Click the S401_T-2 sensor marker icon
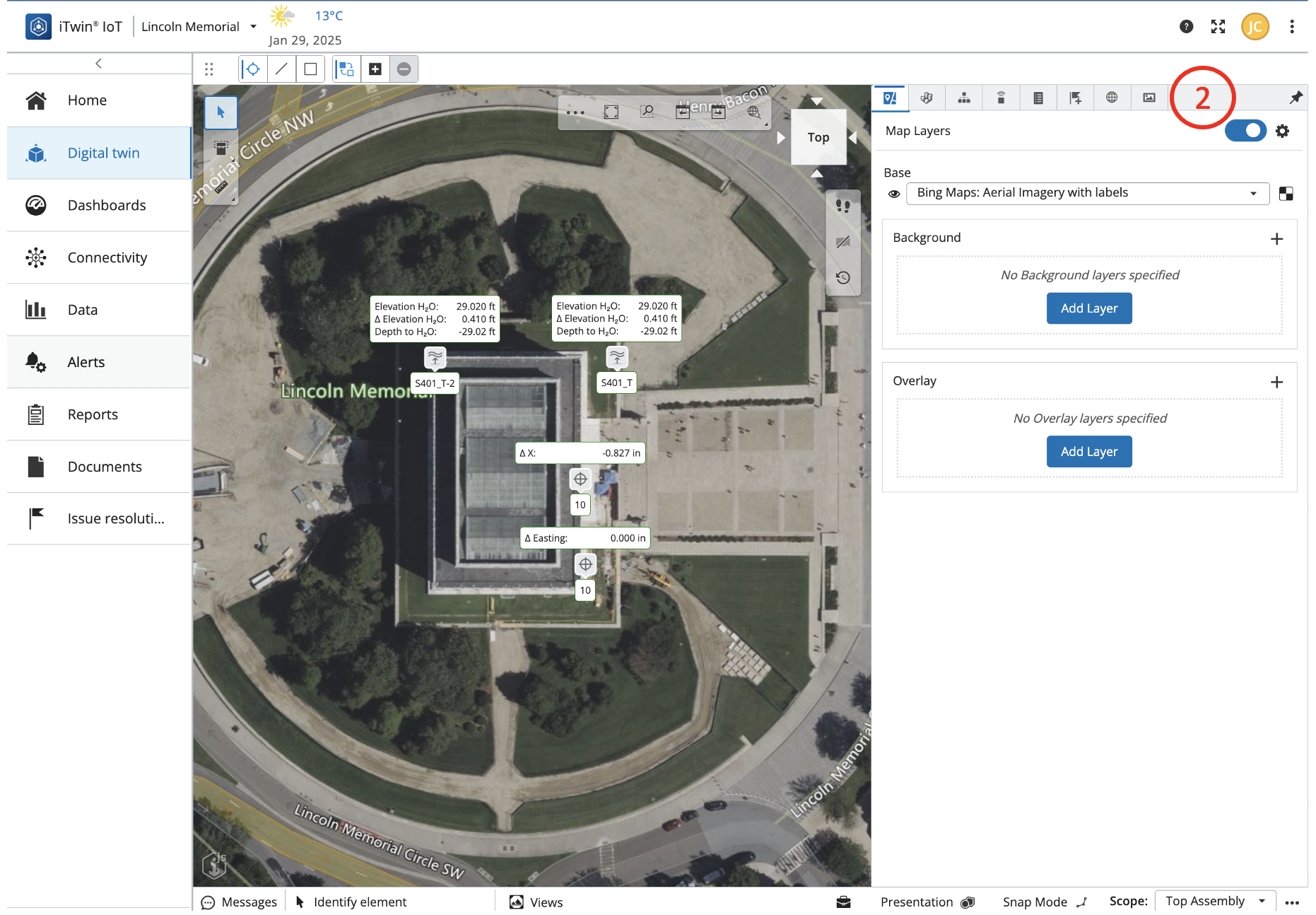This screenshot has height=915, width=1316. tap(435, 357)
